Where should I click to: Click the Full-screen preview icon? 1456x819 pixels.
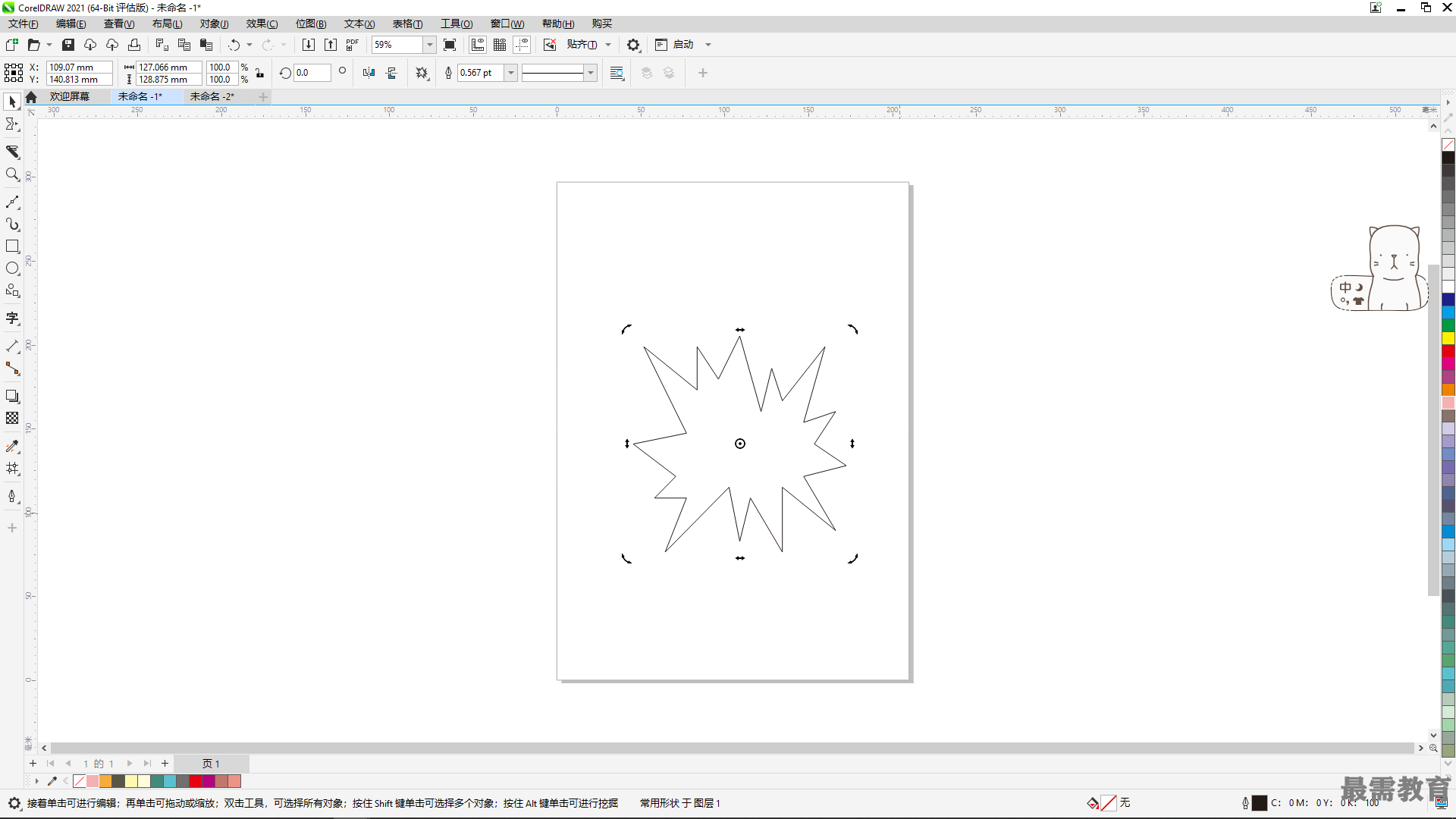click(450, 45)
